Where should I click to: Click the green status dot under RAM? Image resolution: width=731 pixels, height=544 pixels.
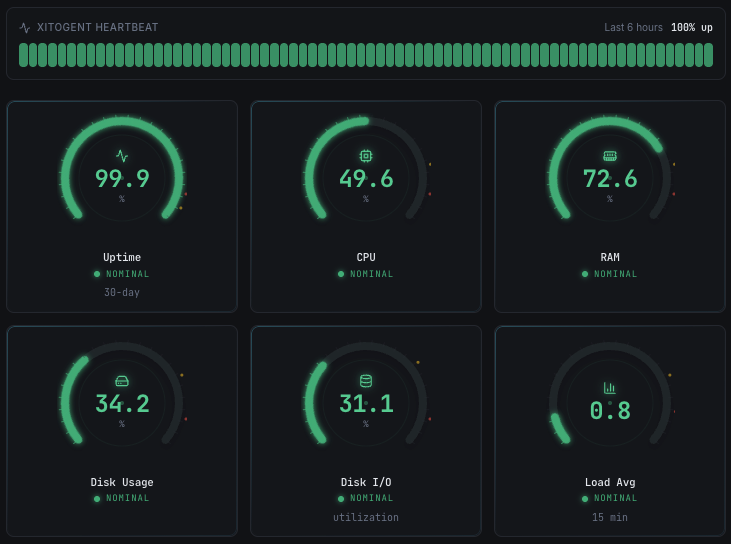(x=585, y=274)
